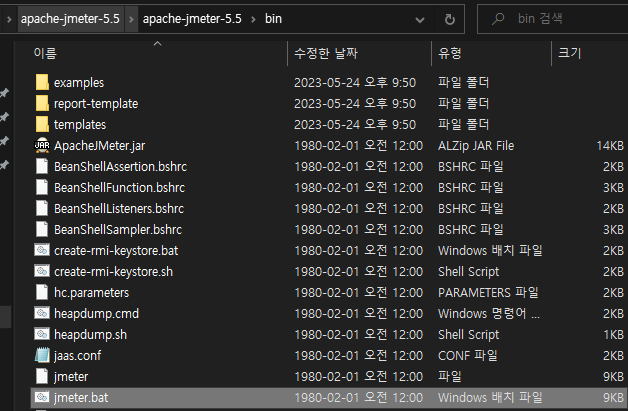628x411 pixels.
Task: Click PARAMETERS 파일 type cell
Action: click(x=488, y=293)
